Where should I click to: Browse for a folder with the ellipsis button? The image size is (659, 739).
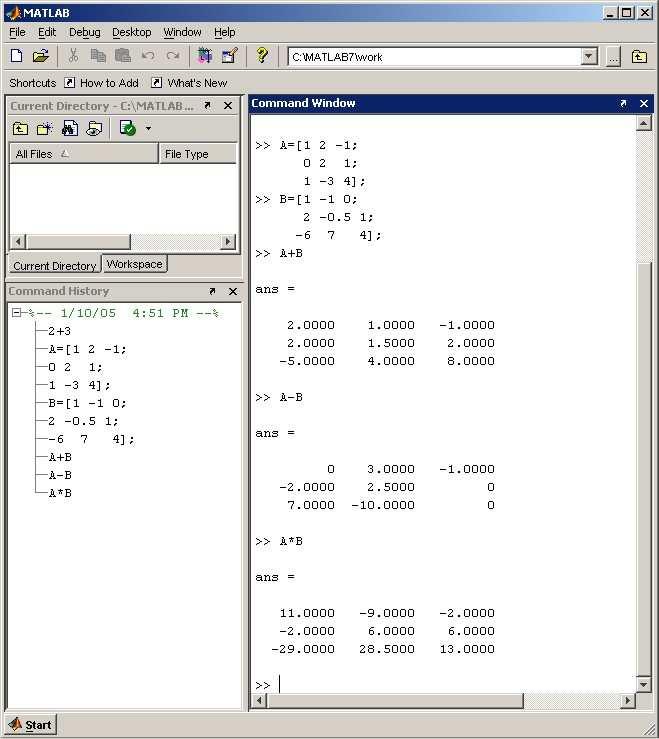point(613,57)
